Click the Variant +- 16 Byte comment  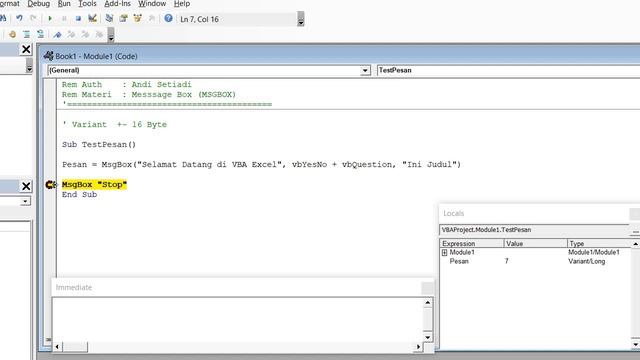tap(114, 124)
